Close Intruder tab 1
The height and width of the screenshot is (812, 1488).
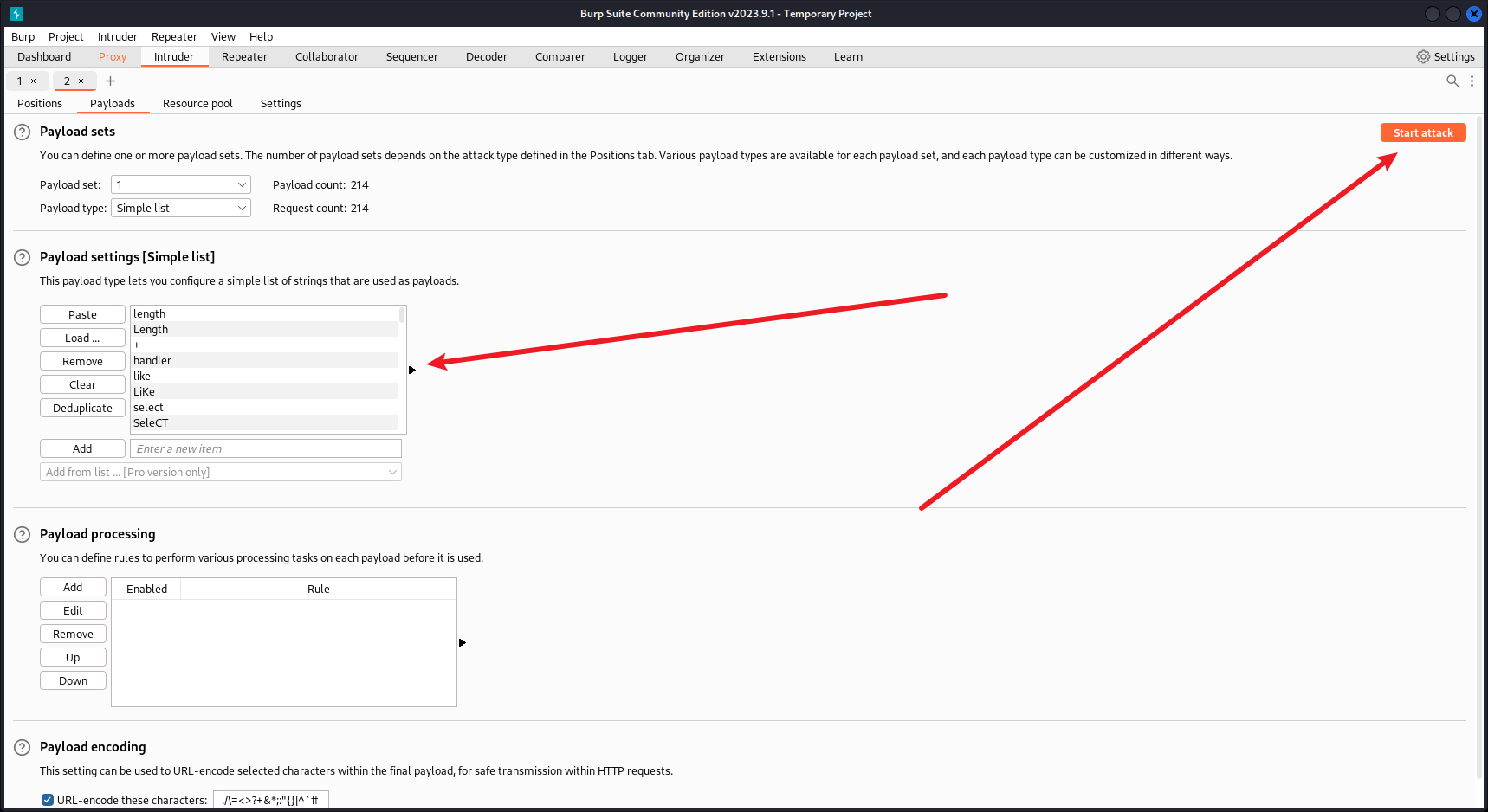pyautogui.click(x=34, y=81)
